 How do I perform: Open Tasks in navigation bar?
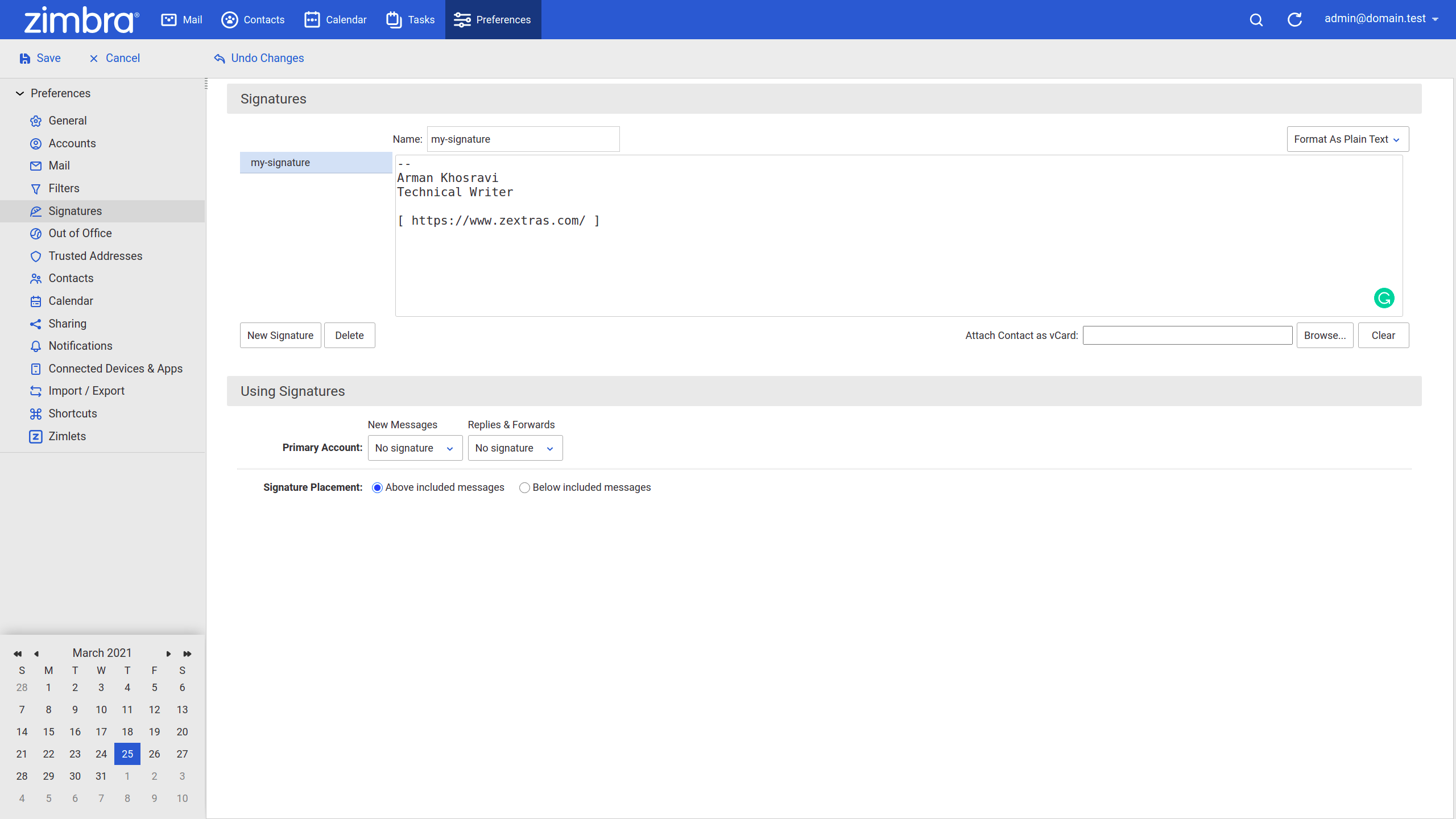[410, 19]
